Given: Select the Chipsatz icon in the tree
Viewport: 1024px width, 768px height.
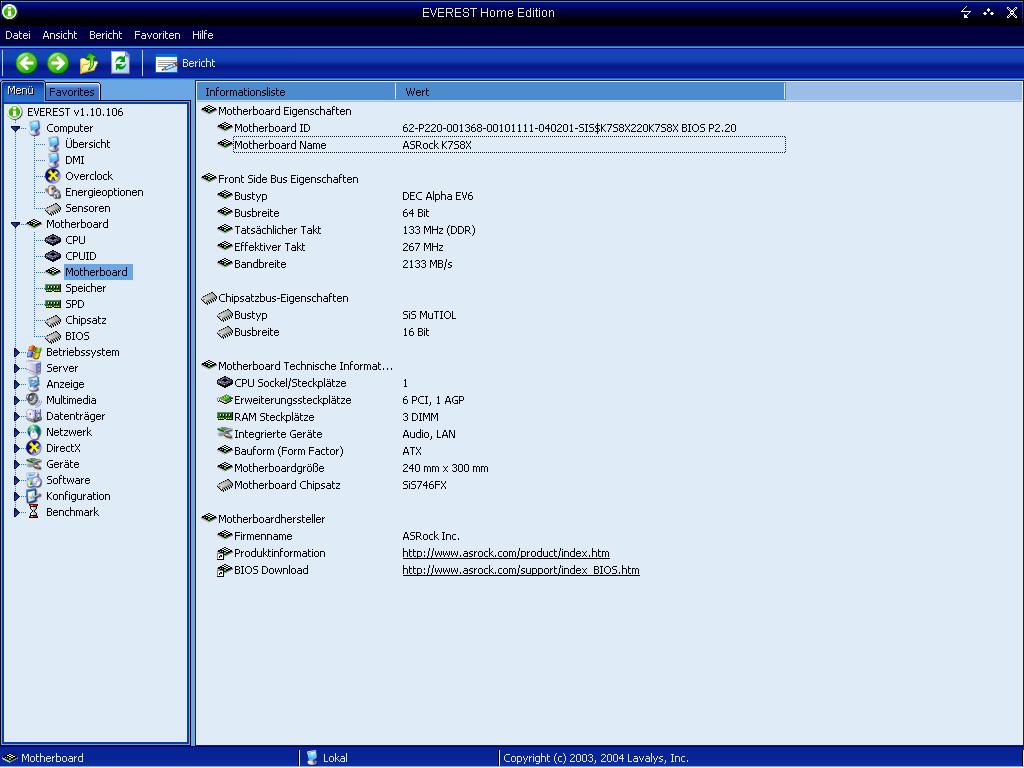Looking at the screenshot, I should (x=53, y=320).
